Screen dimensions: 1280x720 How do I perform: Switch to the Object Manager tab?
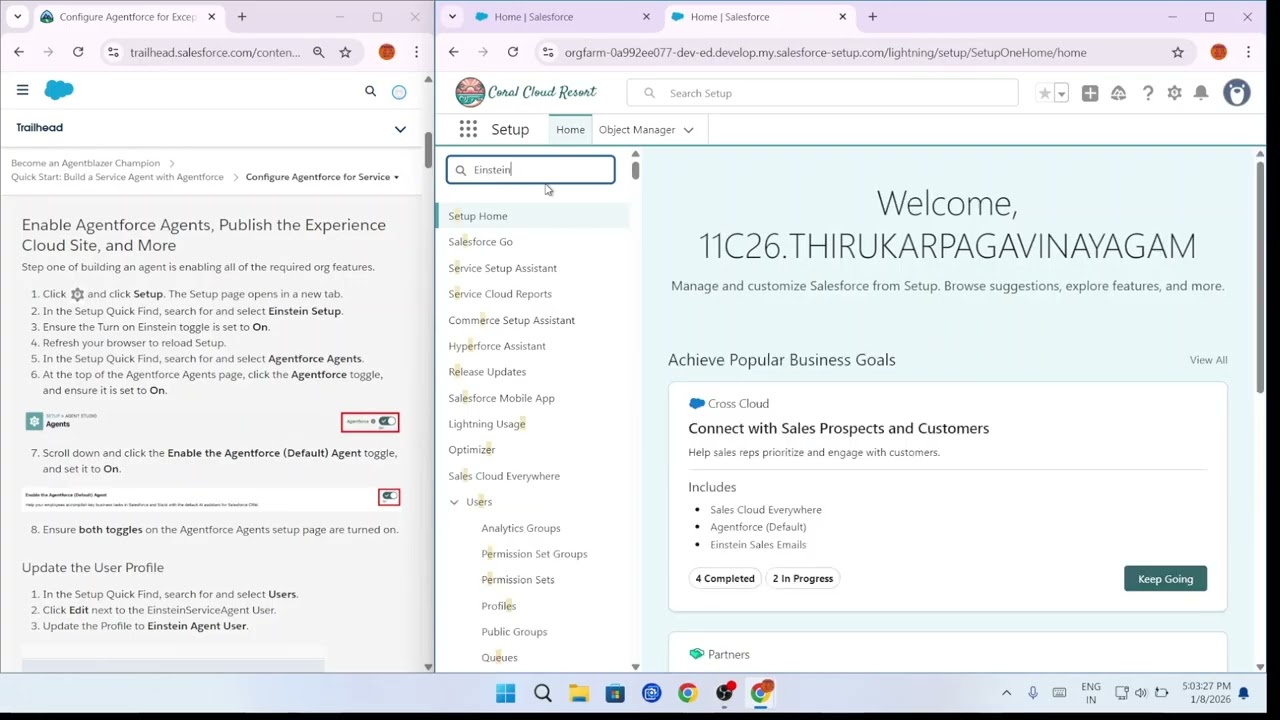(x=637, y=130)
